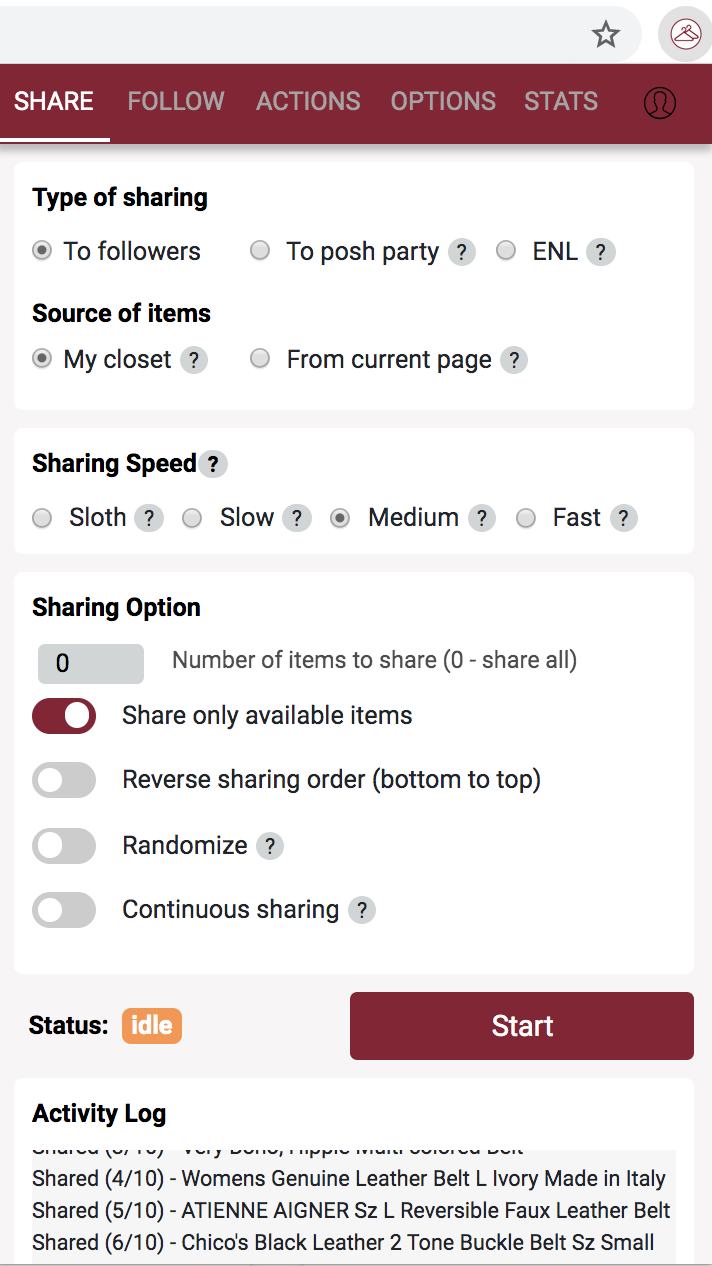Select To posh party radio button

point(260,251)
